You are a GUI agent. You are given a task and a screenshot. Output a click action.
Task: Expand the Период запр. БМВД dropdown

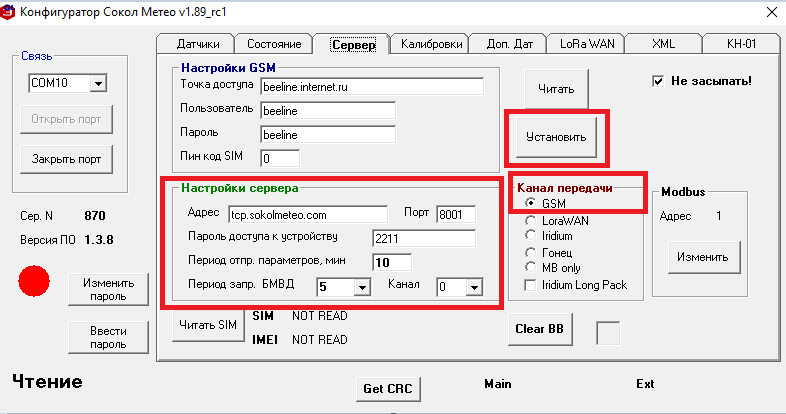pyautogui.click(x=362, y=287)
